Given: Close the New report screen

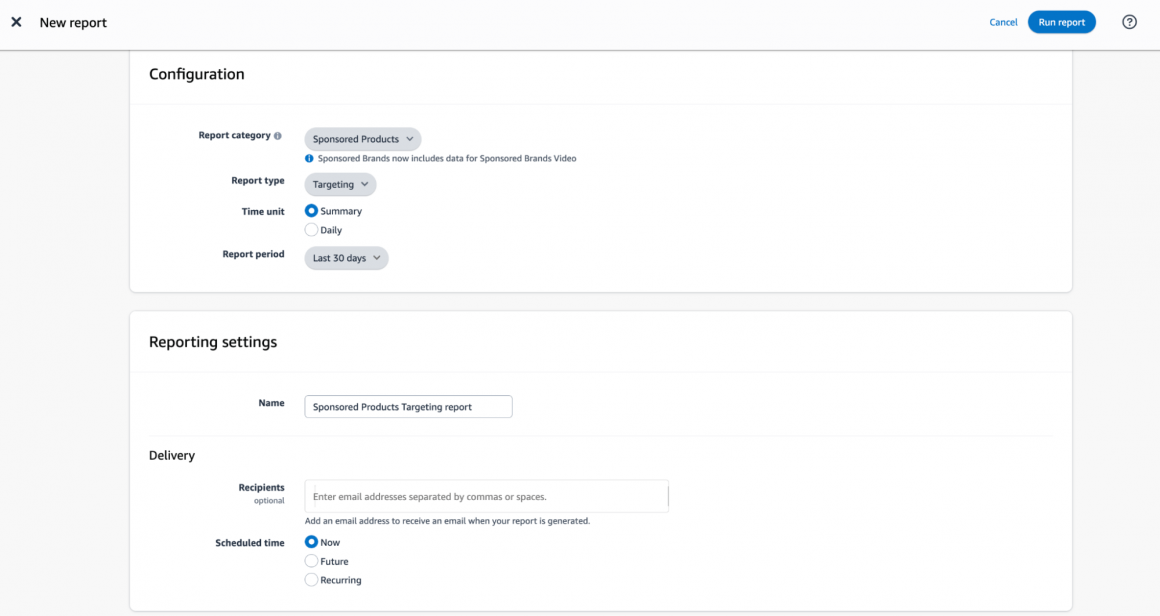Looking at the screenshot, I should [x=16, y=21].
